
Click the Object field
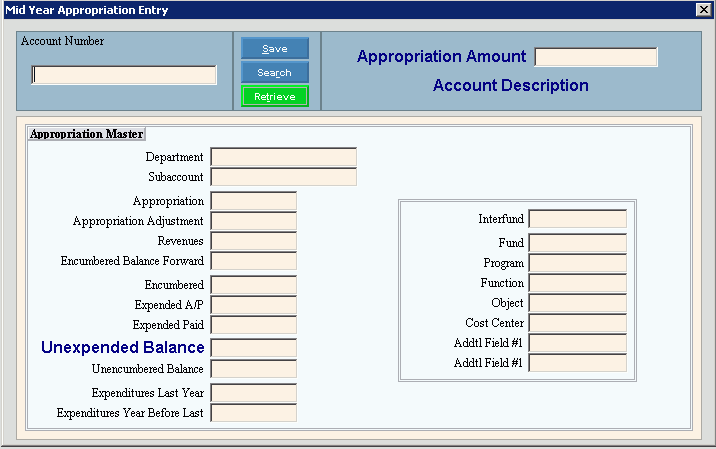(x=578, y=303)
